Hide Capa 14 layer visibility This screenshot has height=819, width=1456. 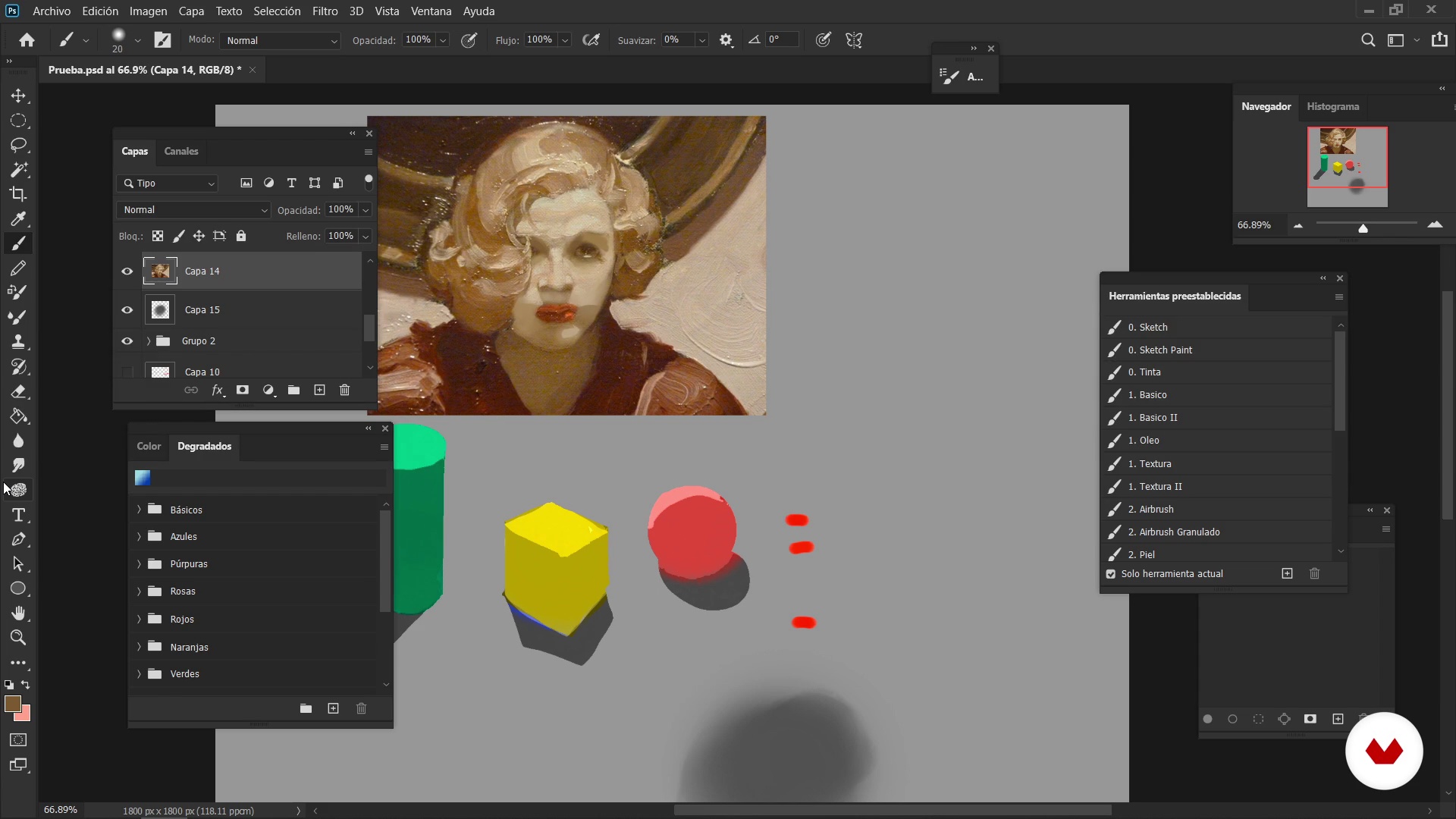[x=127, y=271]
